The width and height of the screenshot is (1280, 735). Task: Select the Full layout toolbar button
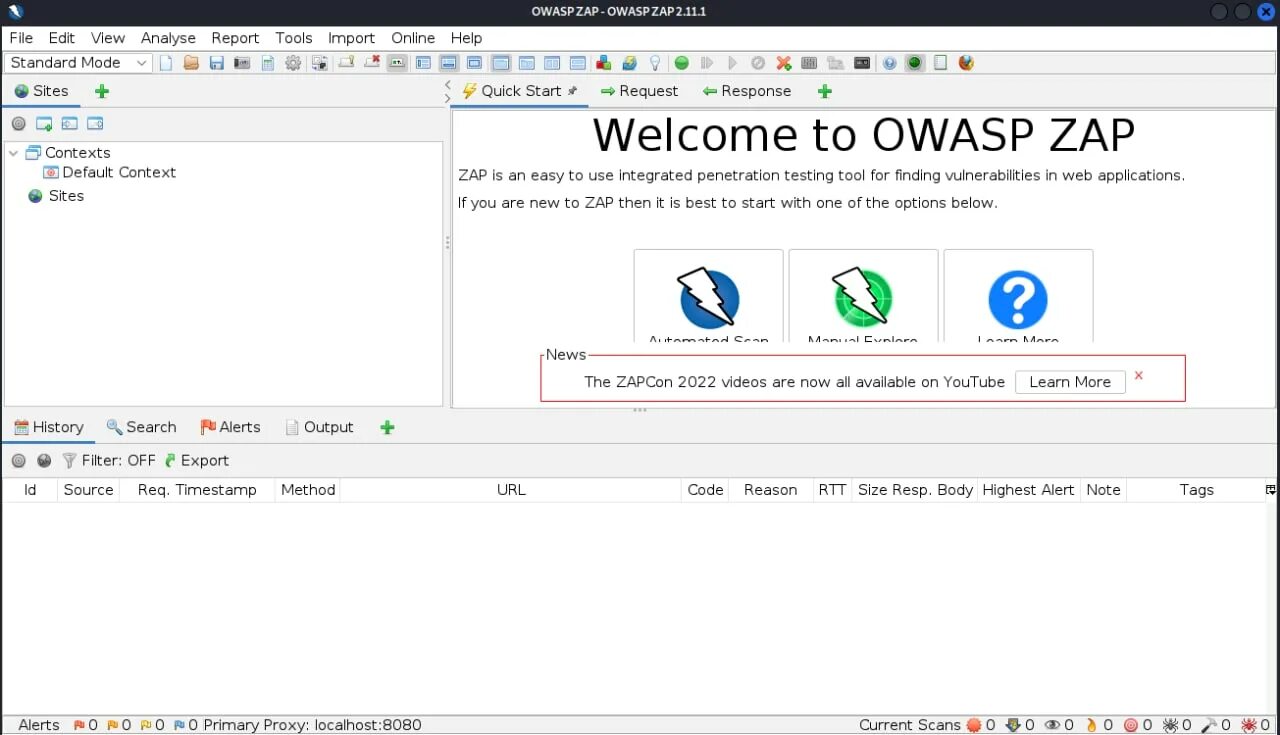point(474,63)
